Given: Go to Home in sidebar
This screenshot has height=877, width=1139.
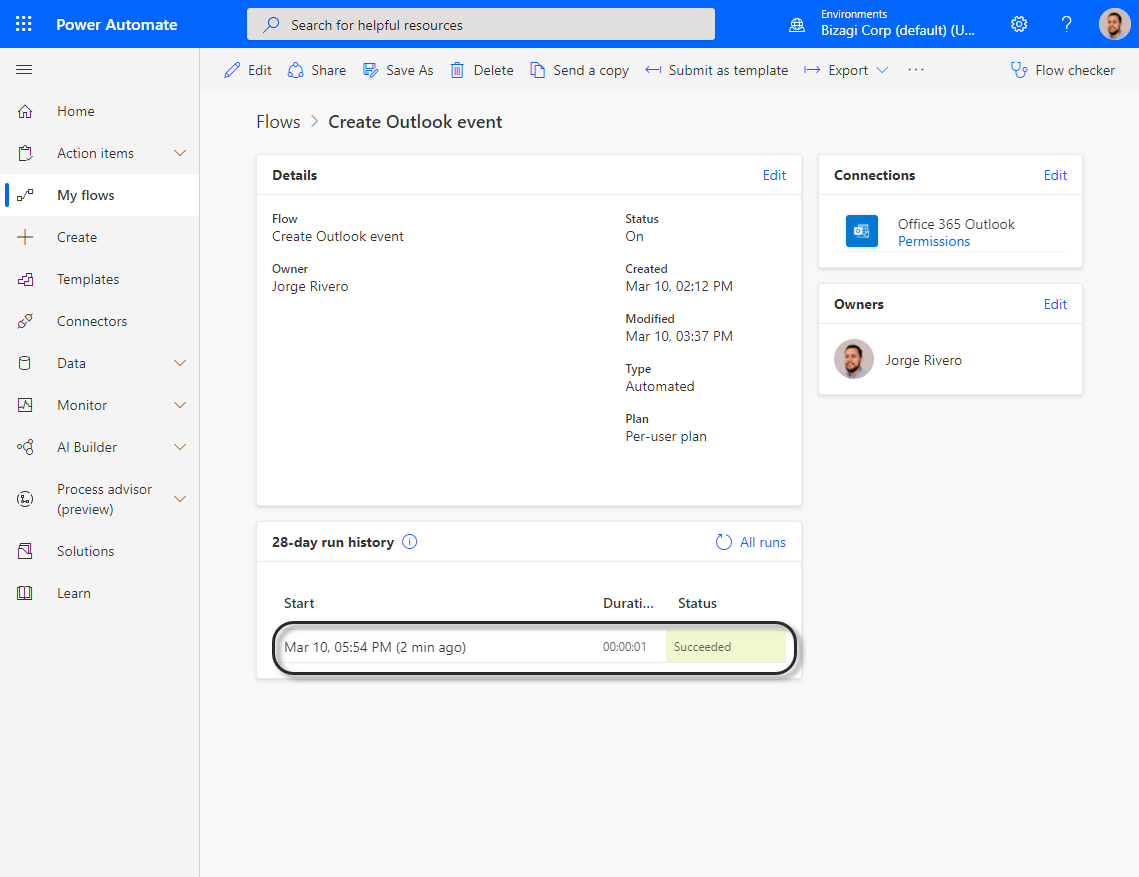Looking at the screenshot, I should click(76, 111).
